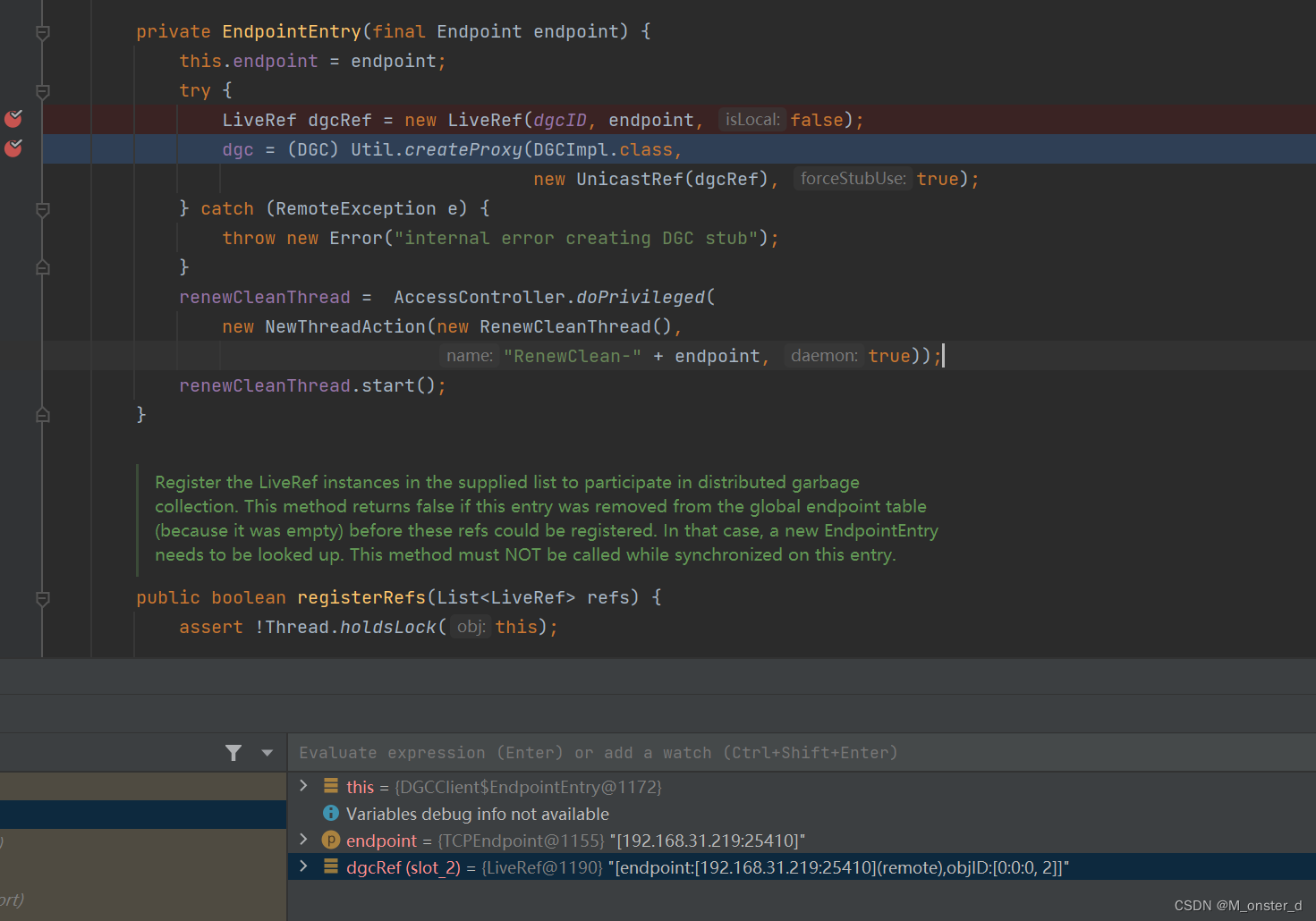Collapse the registerRefs method fold marker

(42, 598)
